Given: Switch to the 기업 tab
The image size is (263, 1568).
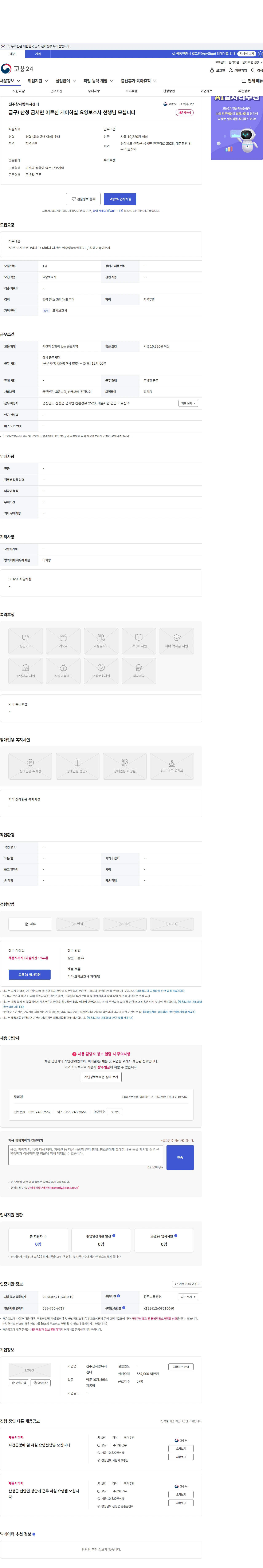Looking at the screenshot, I should coord(38,54).
